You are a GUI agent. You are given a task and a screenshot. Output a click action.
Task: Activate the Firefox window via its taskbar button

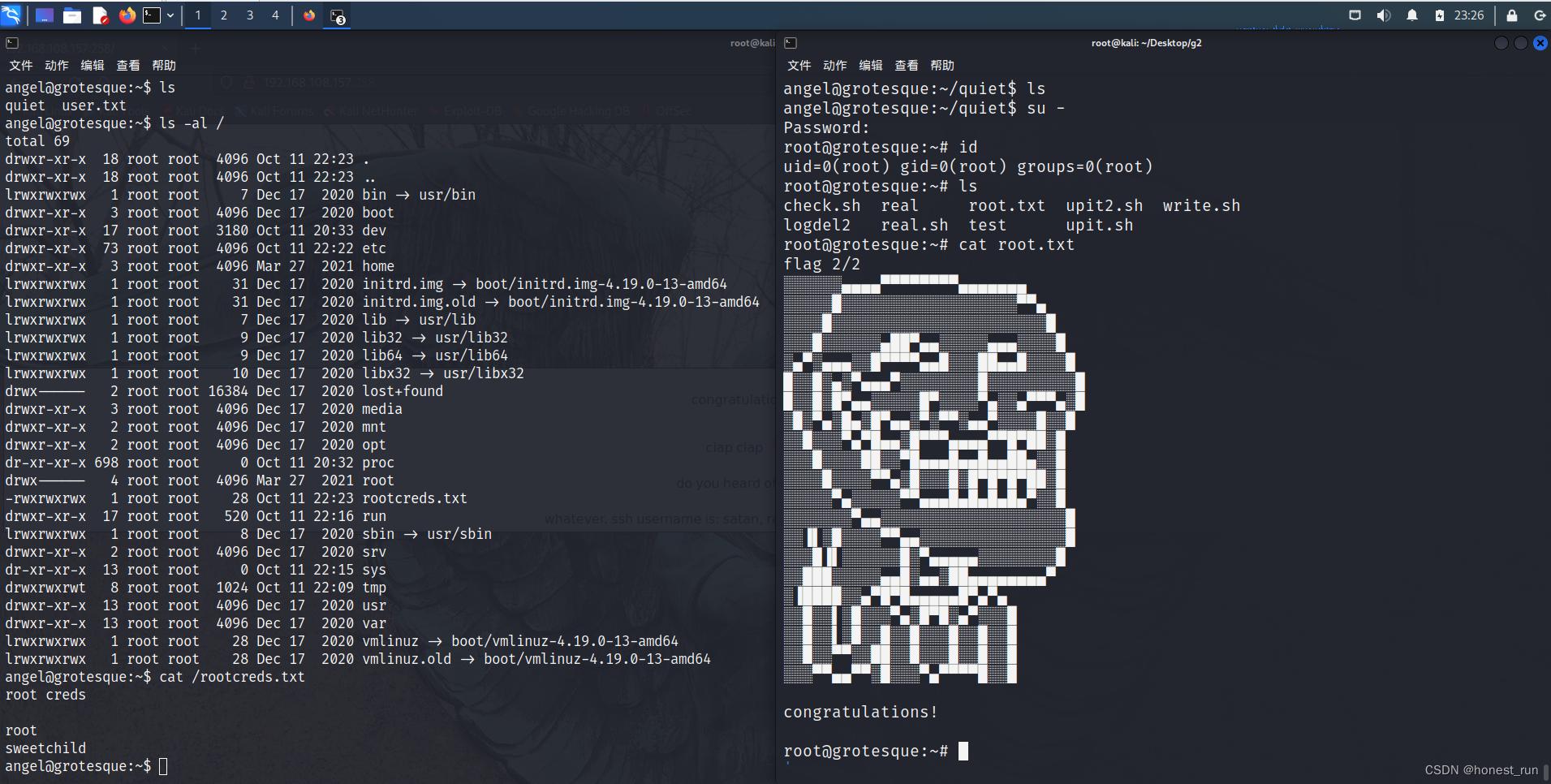(309, 15)
